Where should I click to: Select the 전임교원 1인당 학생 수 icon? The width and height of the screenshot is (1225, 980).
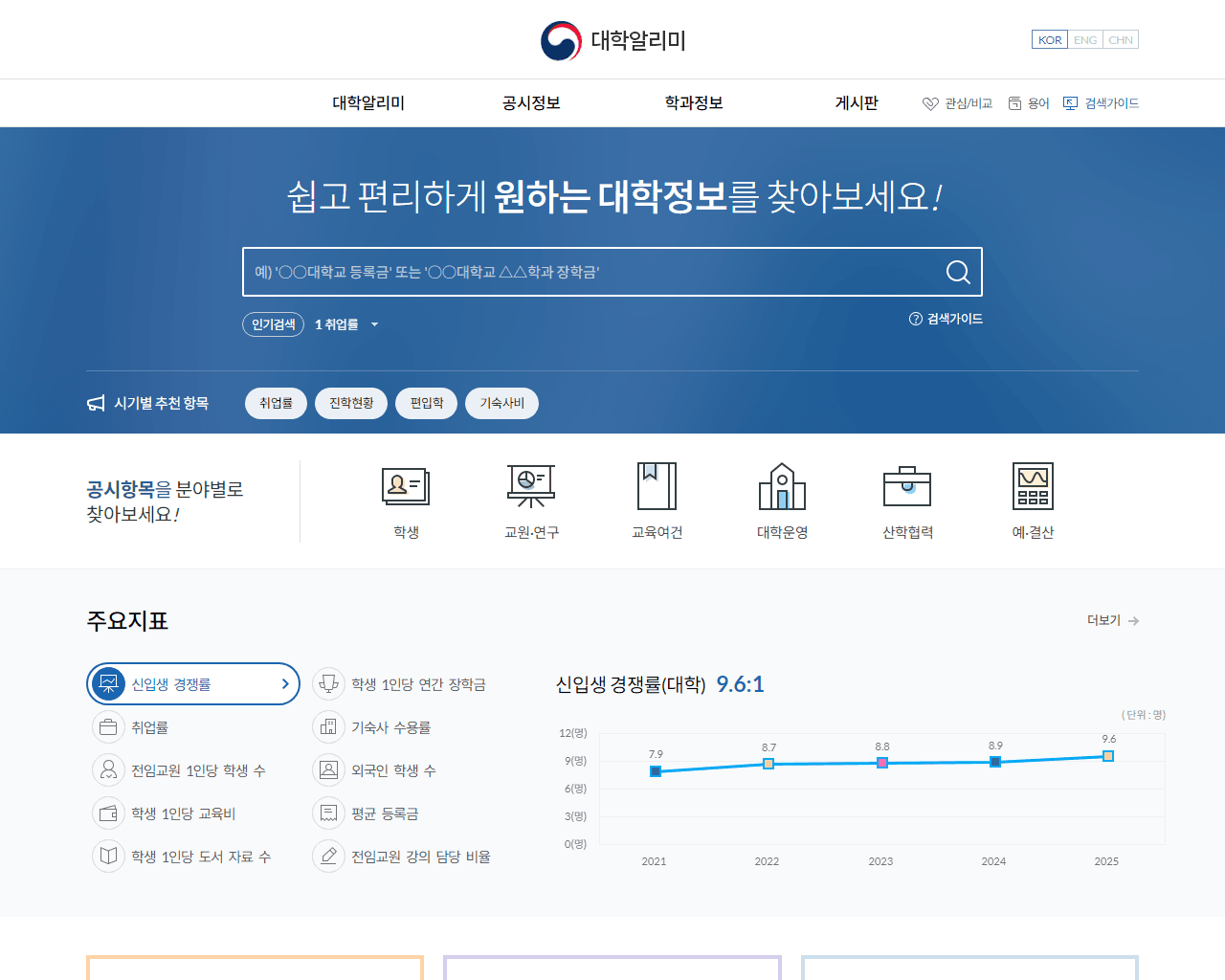[108, 770]
